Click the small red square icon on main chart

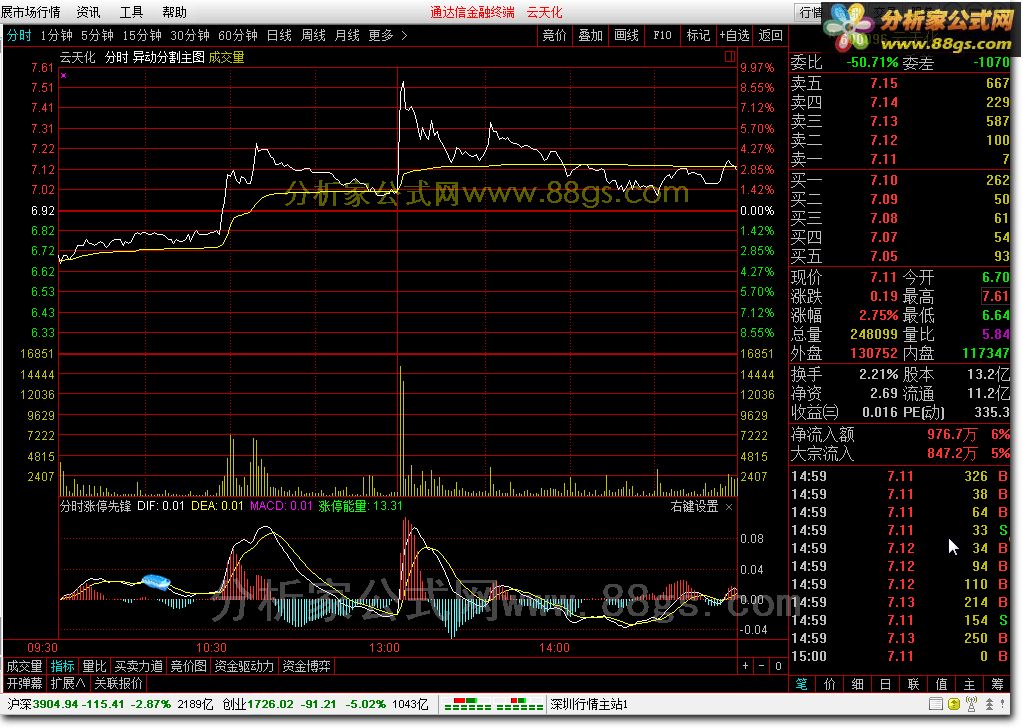pyautogui.click(x=729, y=57)
